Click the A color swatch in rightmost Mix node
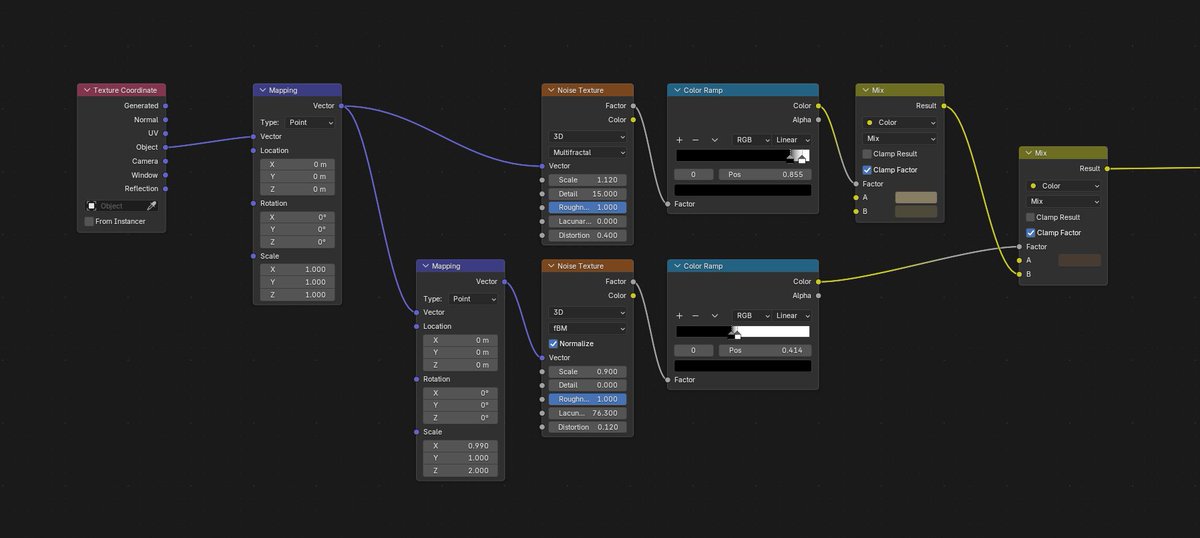Screen dimensions: 1200x538 1079,260
